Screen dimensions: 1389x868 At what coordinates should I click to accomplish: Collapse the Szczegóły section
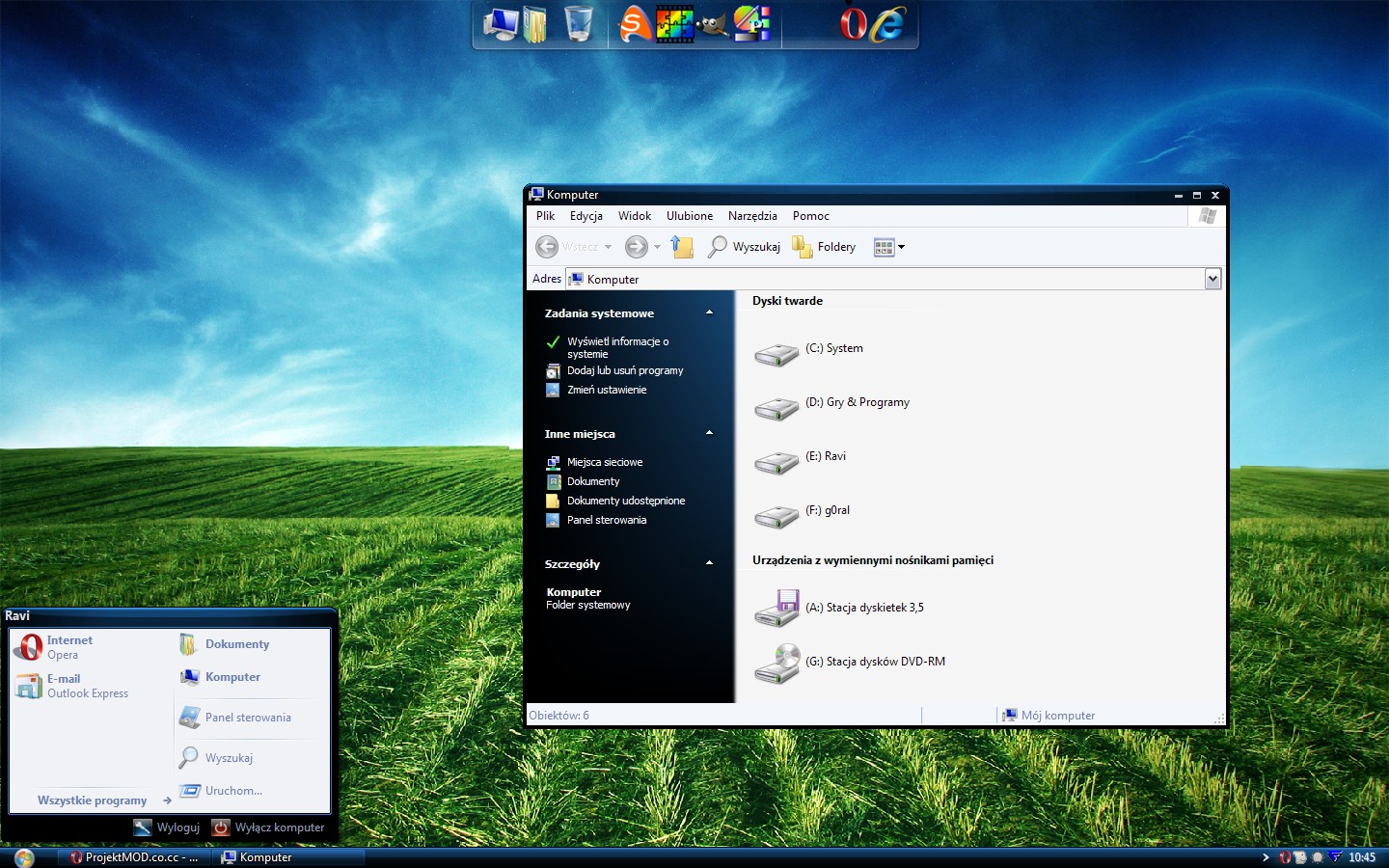point(709,563)
